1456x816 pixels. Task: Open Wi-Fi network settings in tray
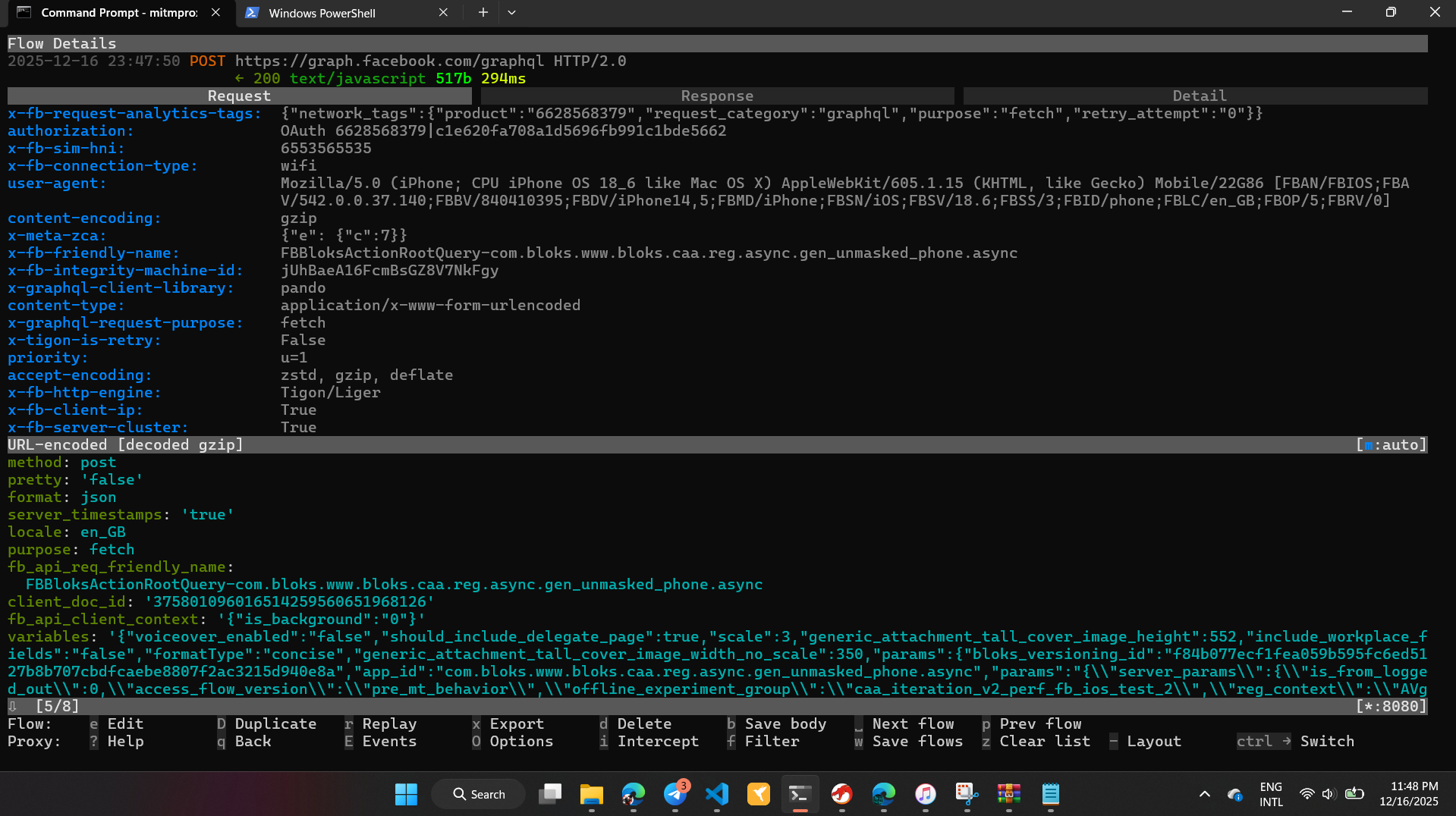[x=1307, y=794]
